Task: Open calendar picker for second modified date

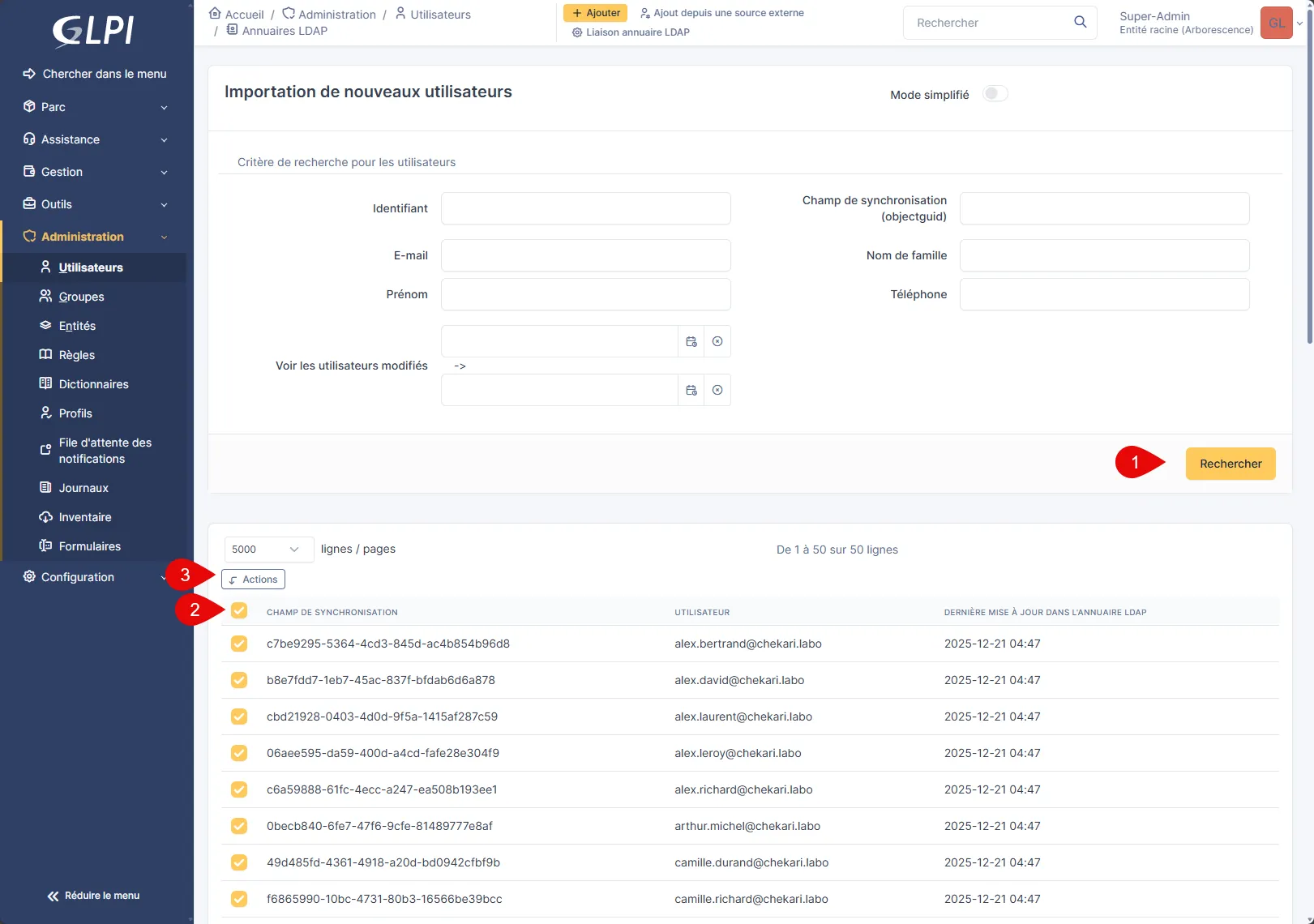Action: click(691, 391)
